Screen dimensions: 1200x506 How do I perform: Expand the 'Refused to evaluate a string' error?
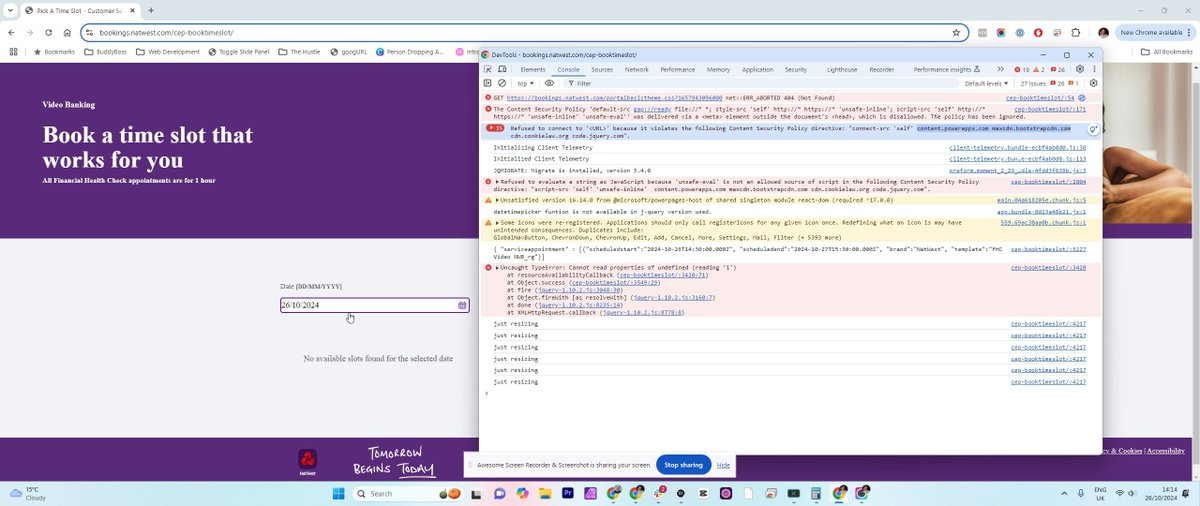pos(498,182)
